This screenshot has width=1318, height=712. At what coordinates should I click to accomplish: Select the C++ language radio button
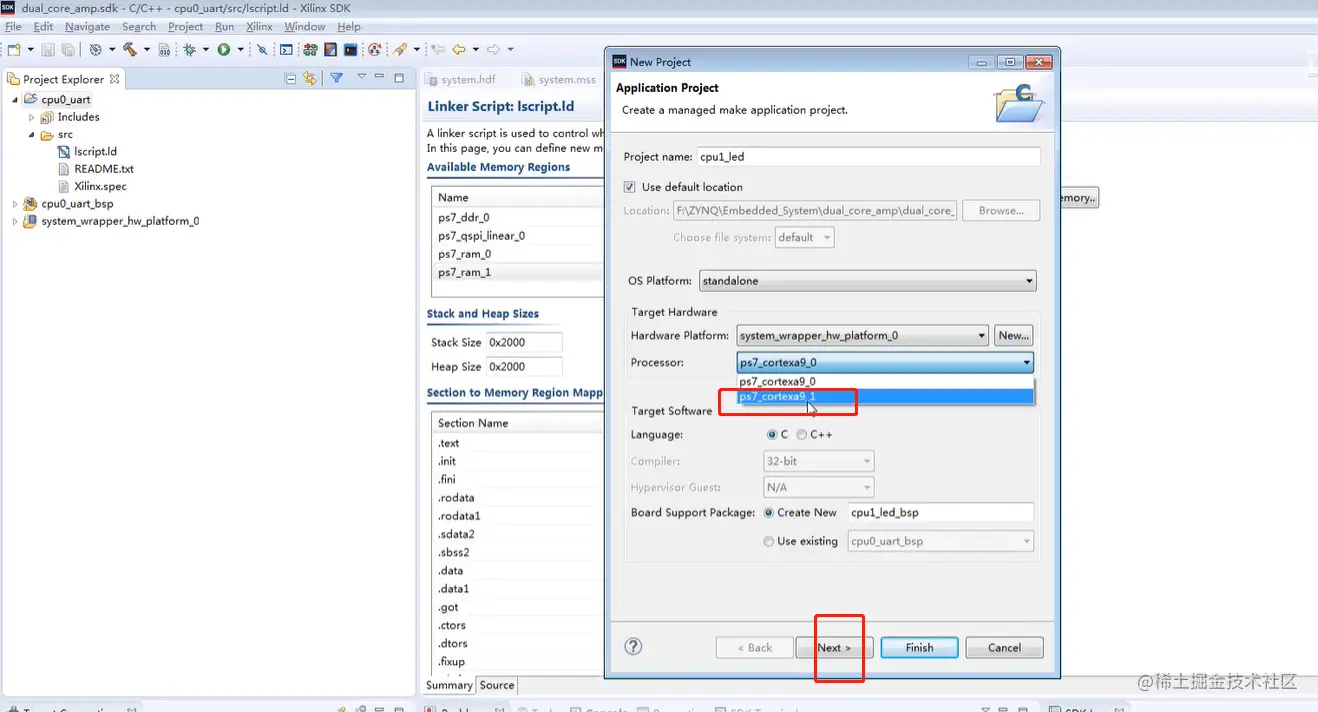click(802, 435)
